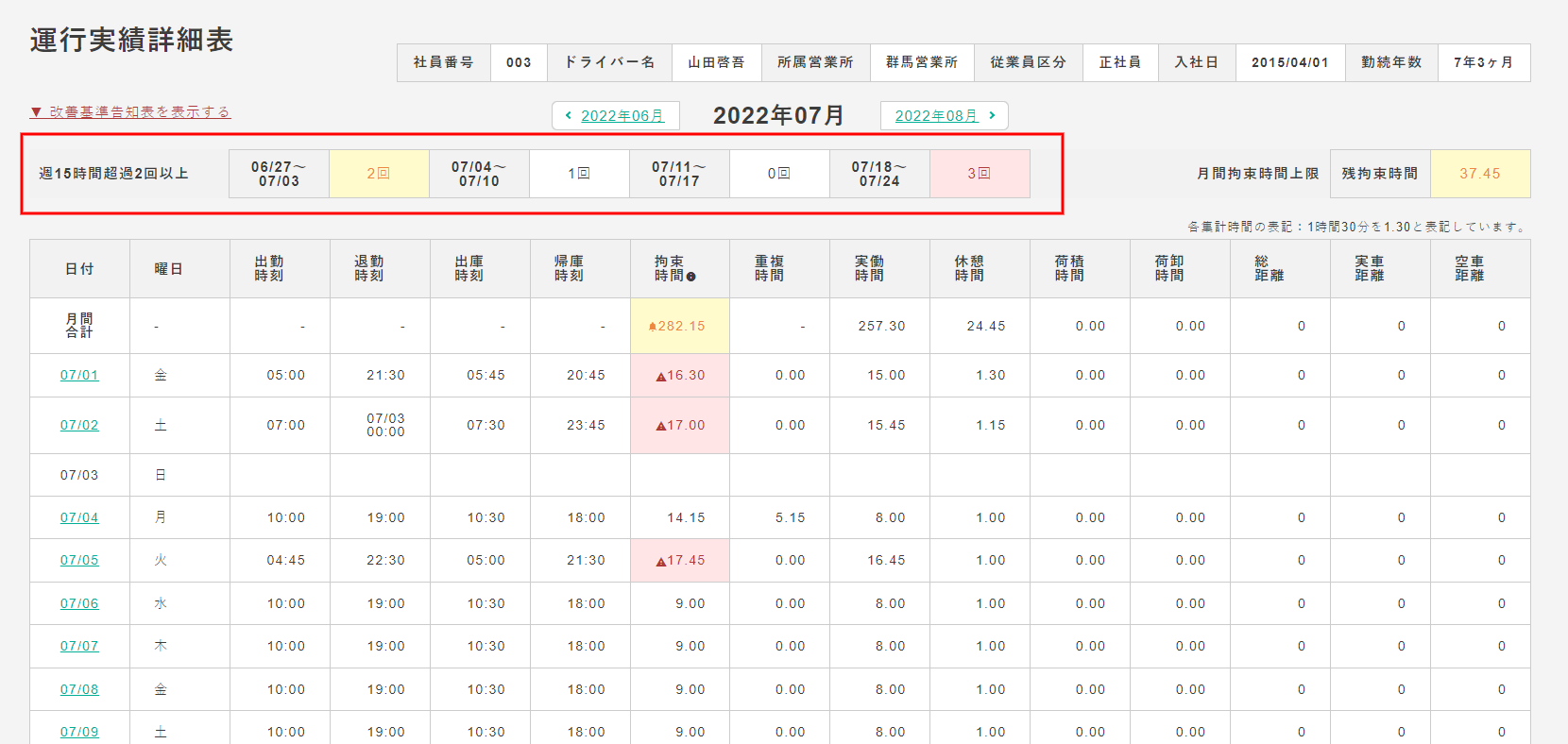Click the yellow 2回 week cell

[x=379, y=174]
